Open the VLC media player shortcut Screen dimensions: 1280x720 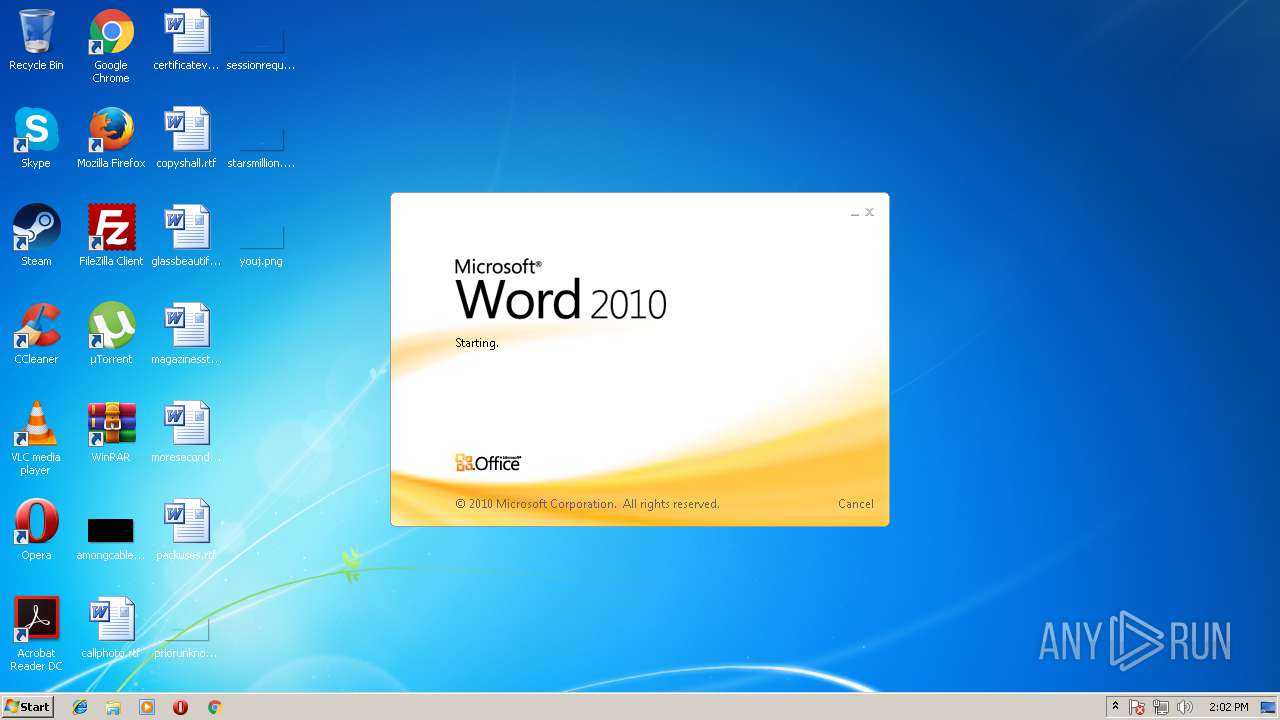[x=36, y=438]
